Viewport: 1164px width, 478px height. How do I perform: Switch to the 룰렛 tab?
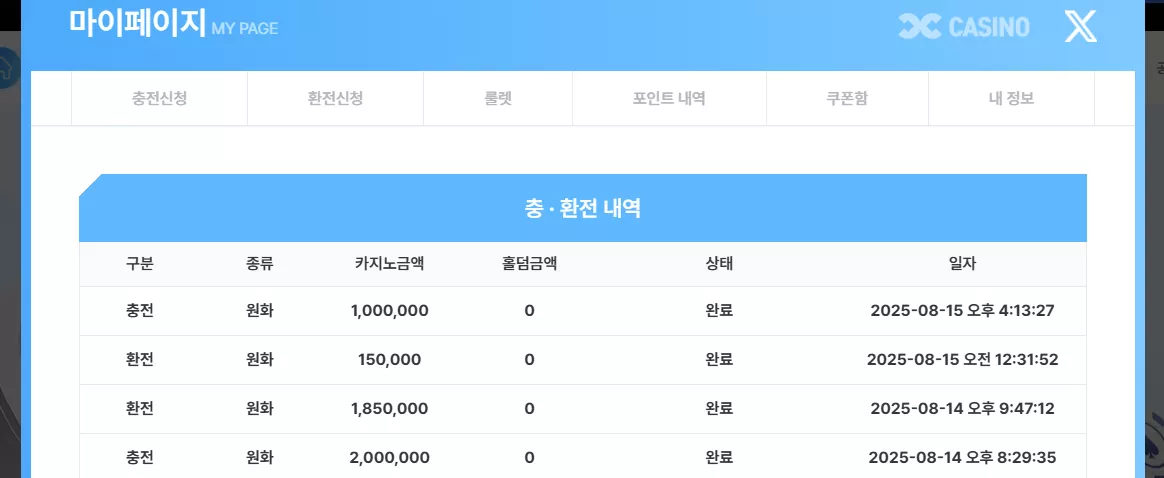[497, 99]
